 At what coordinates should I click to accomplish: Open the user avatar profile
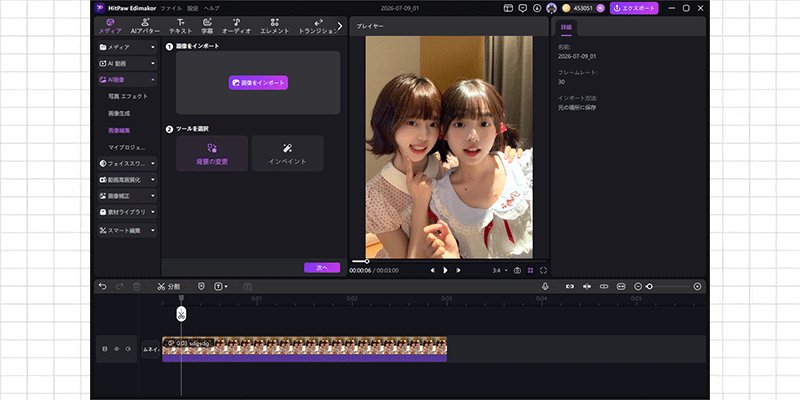tap(551, 8)
